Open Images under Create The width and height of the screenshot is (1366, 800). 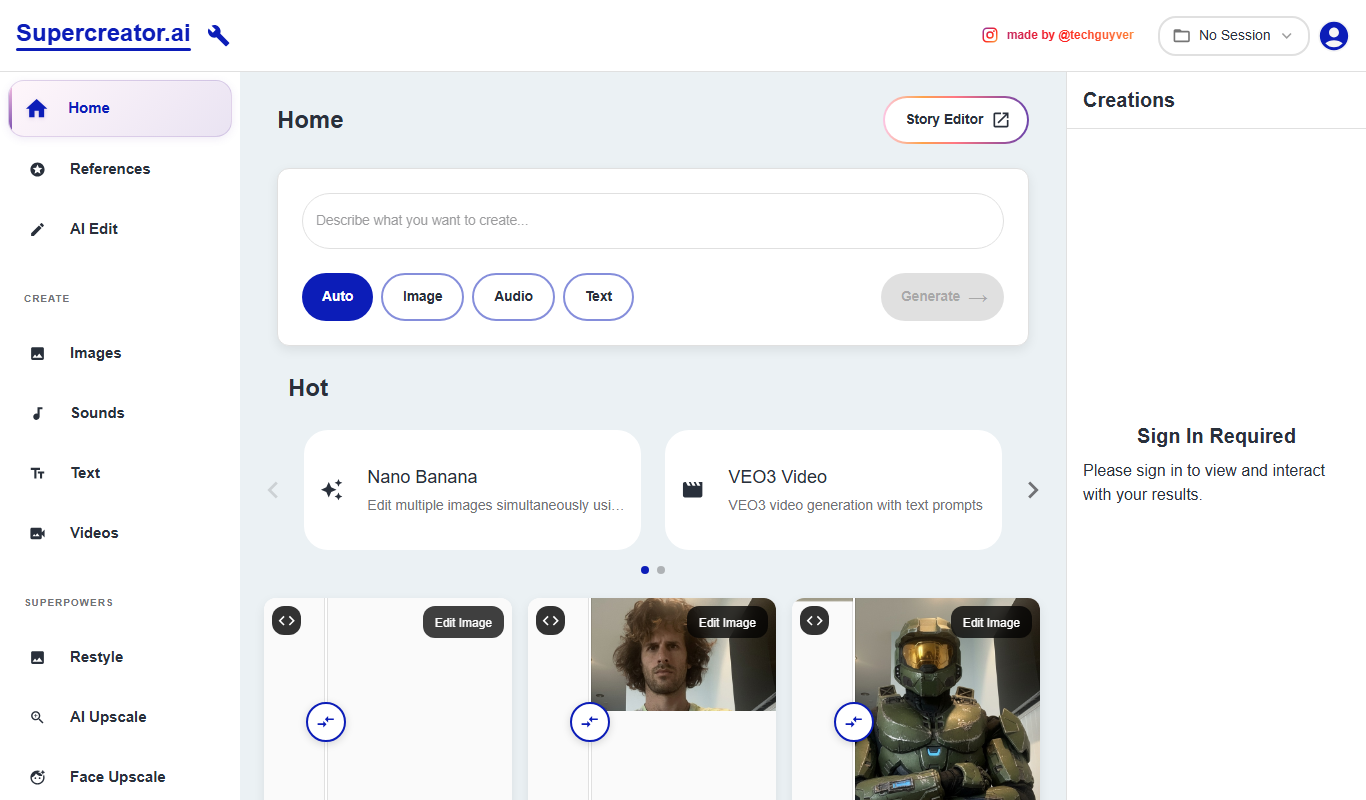click(x=120, y=353)
